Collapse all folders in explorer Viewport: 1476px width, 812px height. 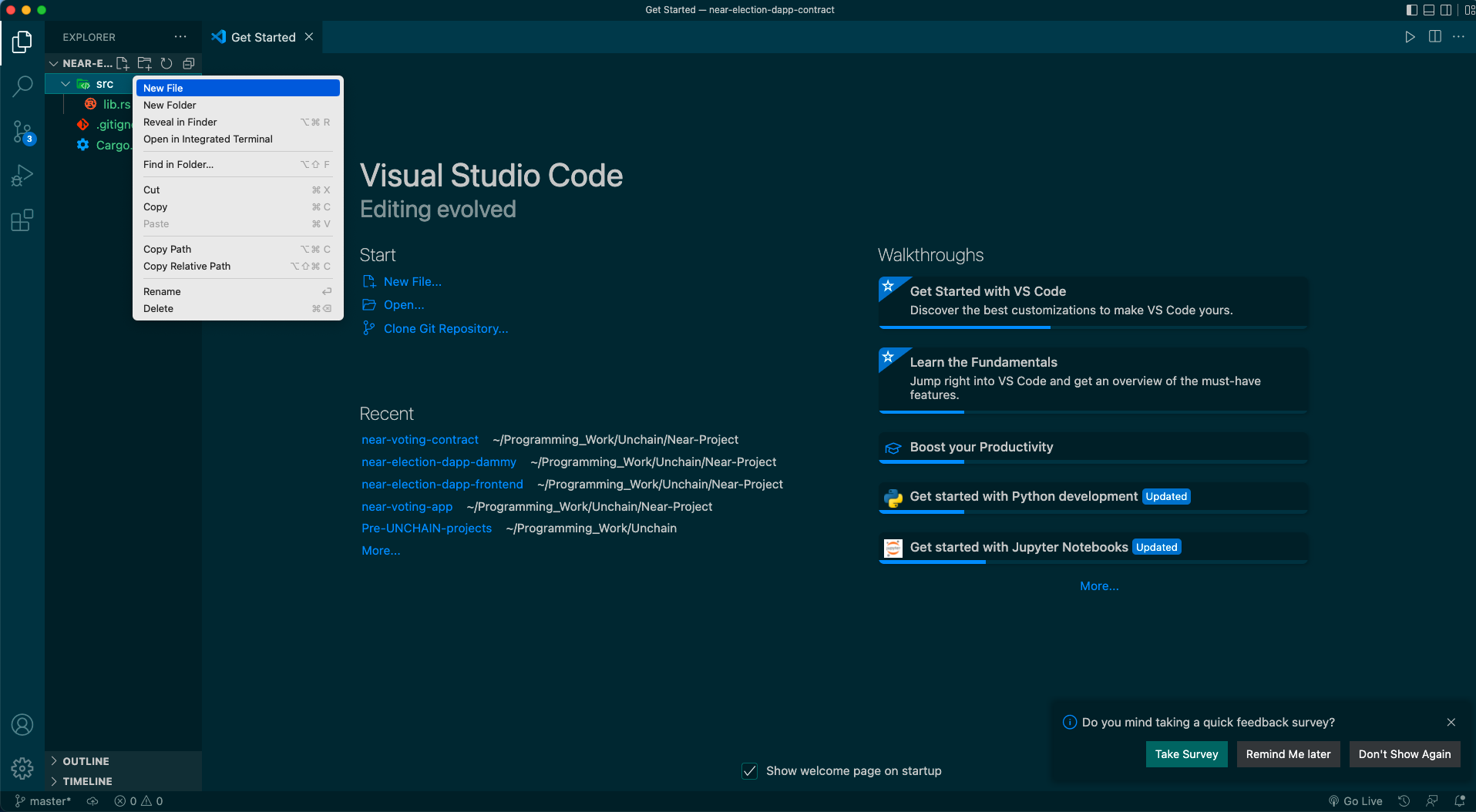pos(188,63)
